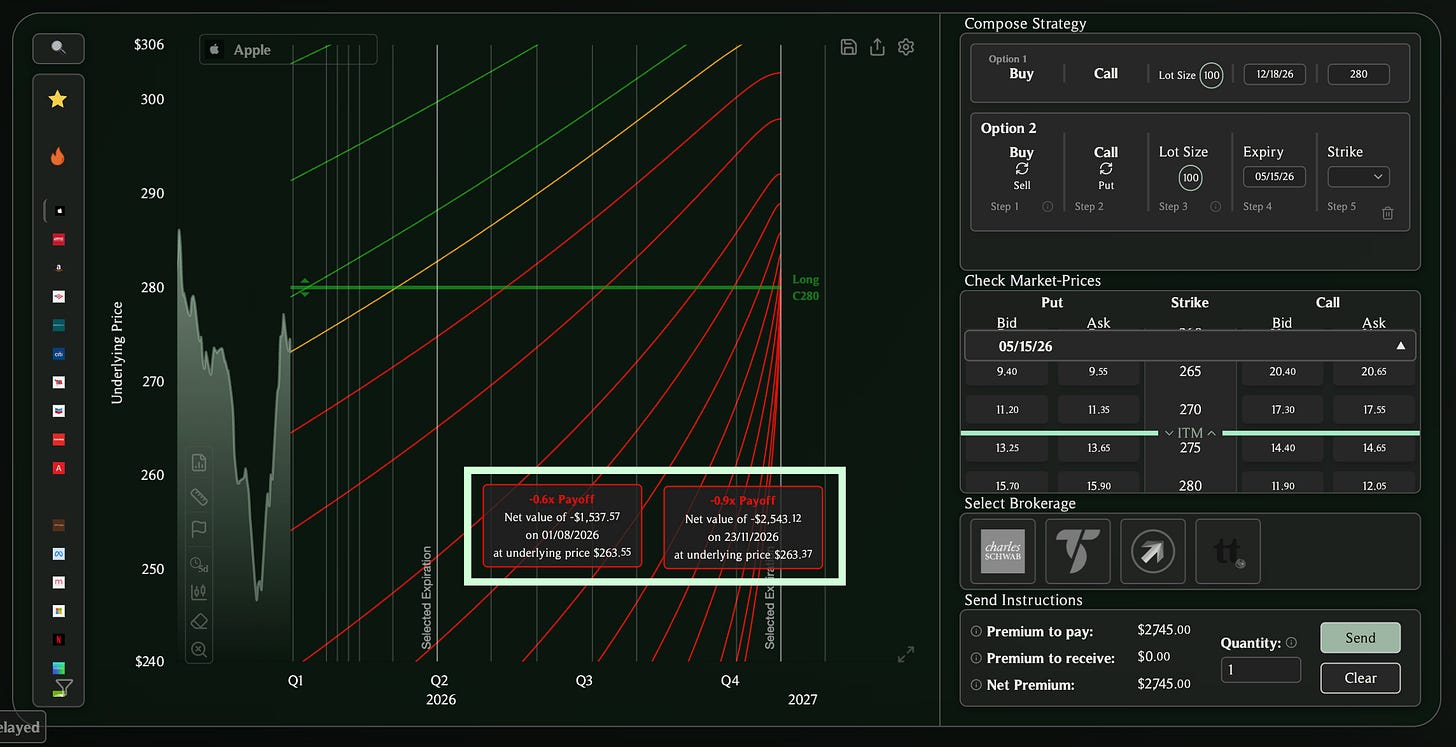Send the order instructions
Image resolution: width=1456 pixels, height=747 pixels.
[x=1360, y=638]
